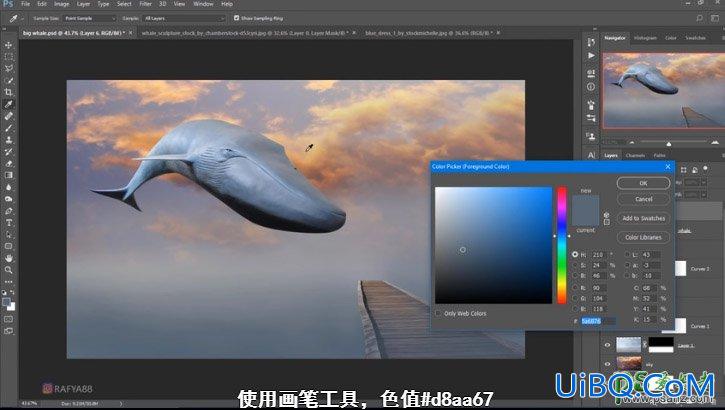Click the Navigator zoom slider handle

pos(669,144)
